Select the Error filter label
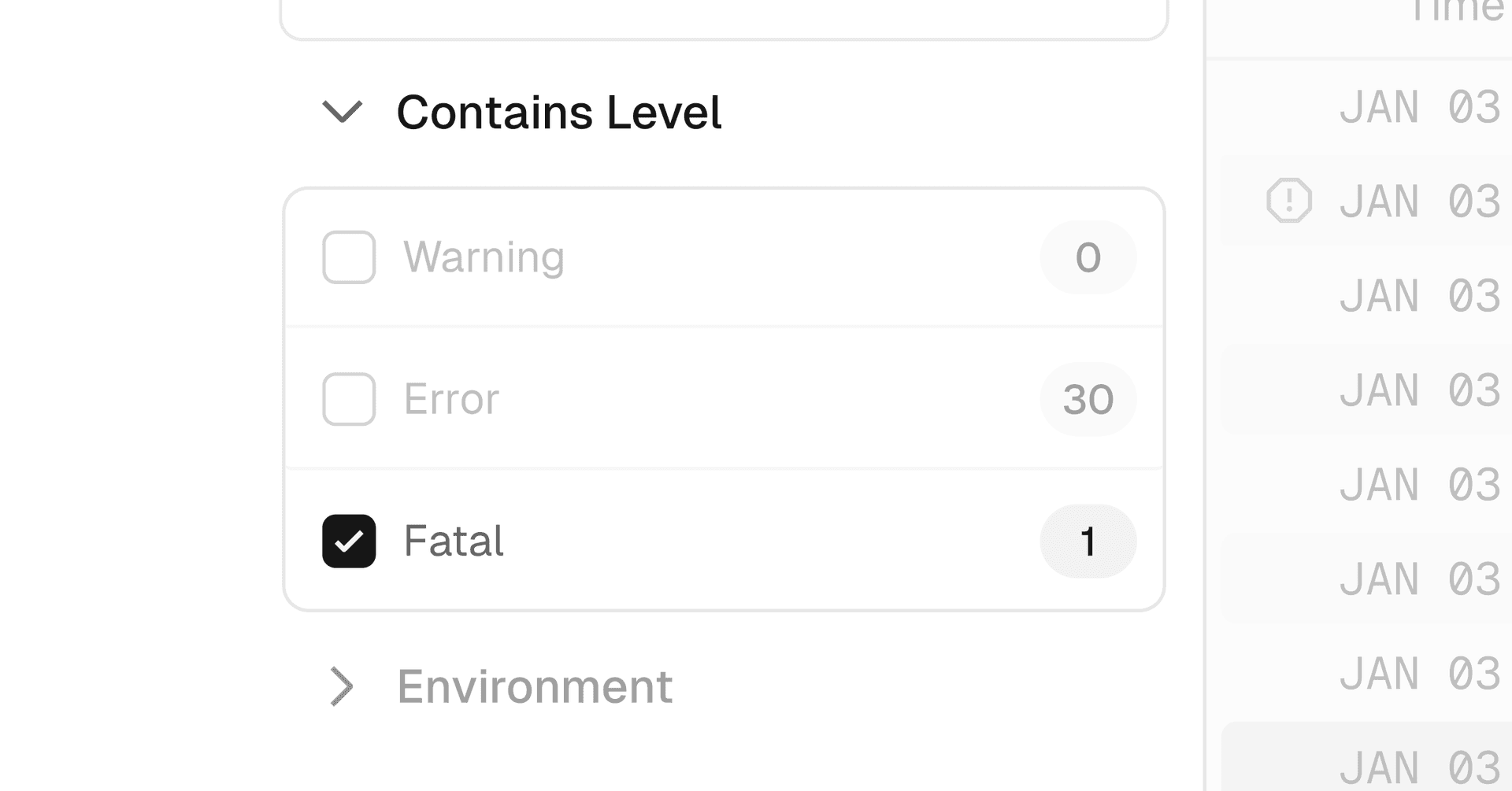The height and width of the screenshot is (791, 1512). pos(451,399)
